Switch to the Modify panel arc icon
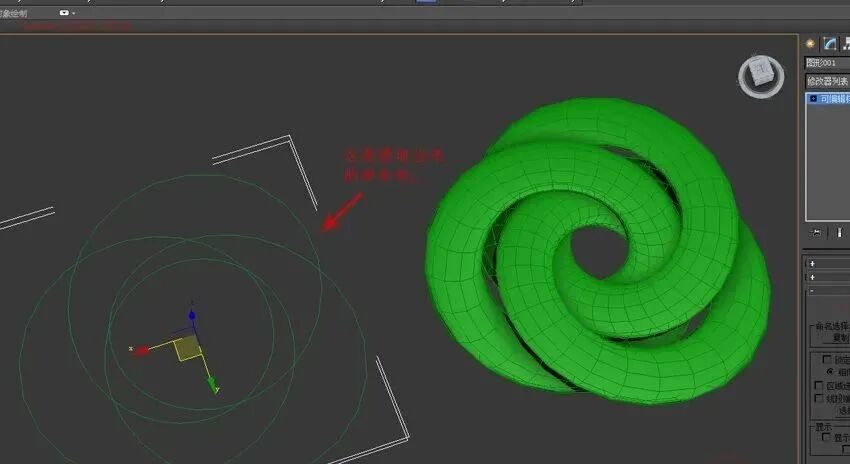Viewport: 850px width, 464px height. tap(829, 44)
